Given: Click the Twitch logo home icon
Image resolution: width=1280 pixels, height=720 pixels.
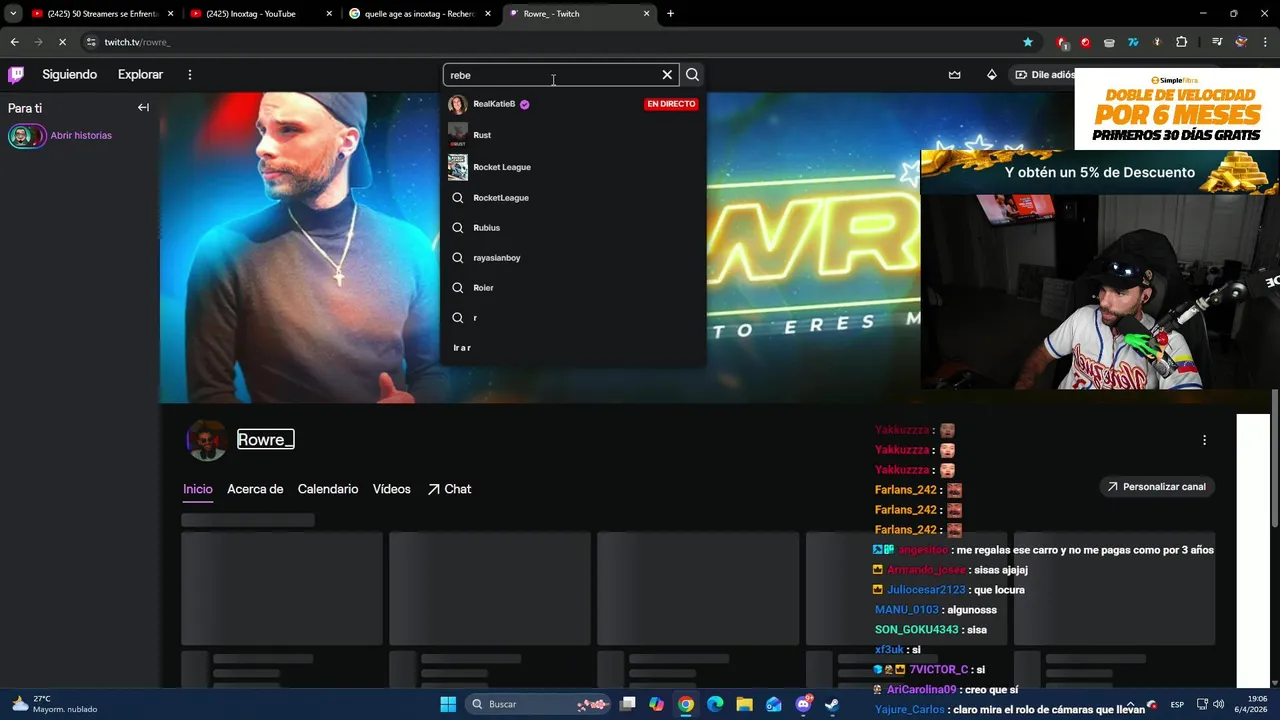Looking at the screenshot, I should 16,75.
